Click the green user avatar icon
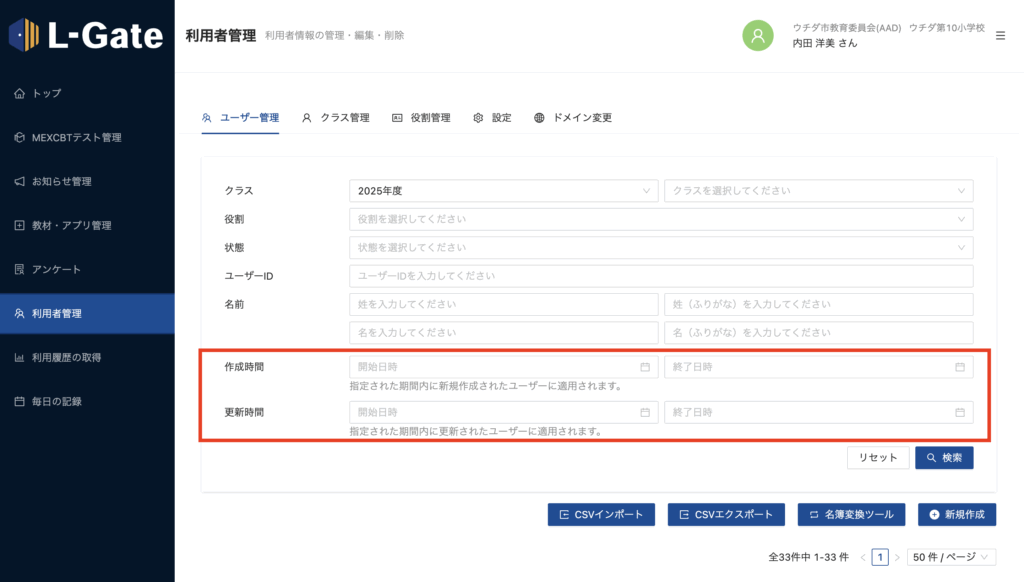1024x582 pixels. (758, 36)
